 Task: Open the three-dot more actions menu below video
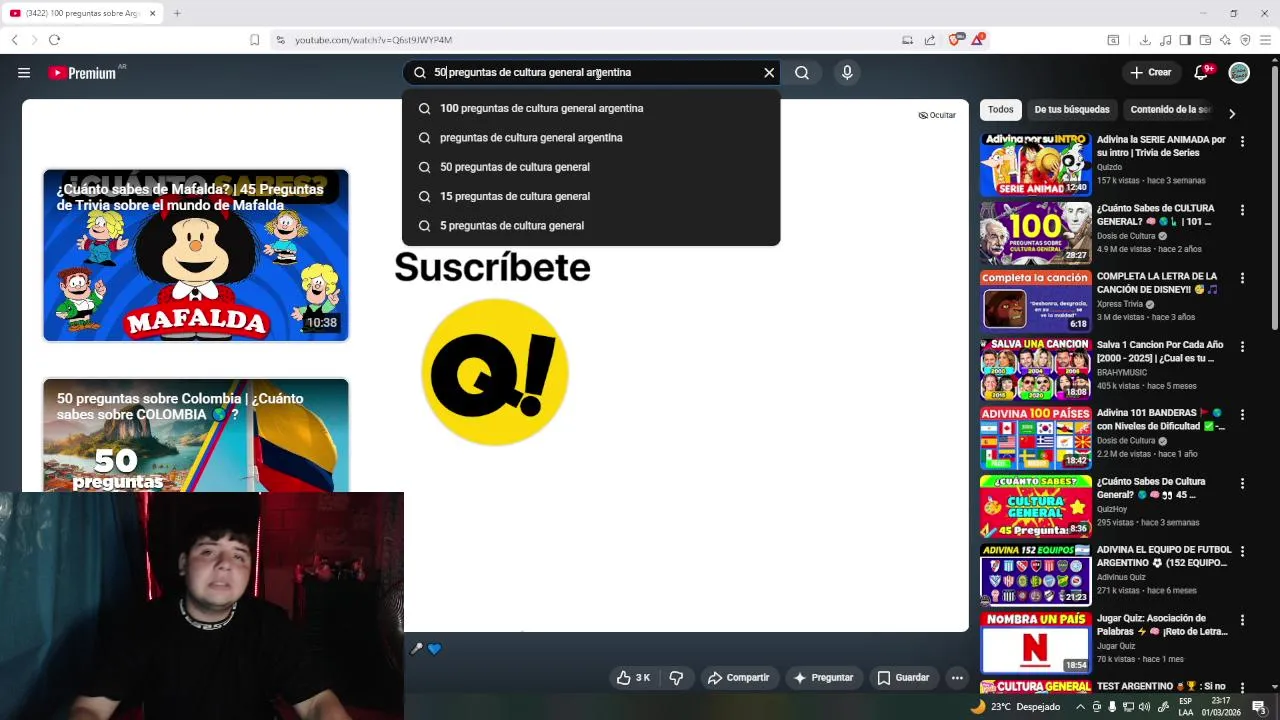957,678
